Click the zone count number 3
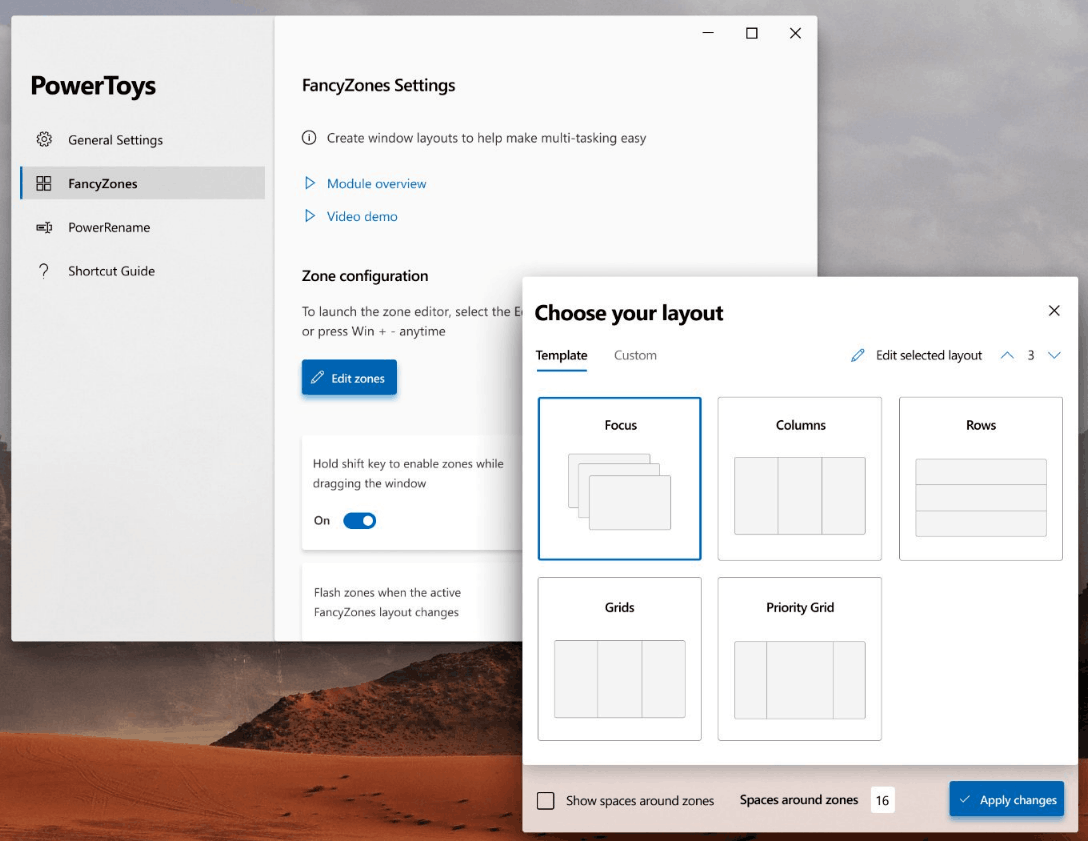The width and height of the screenshot is (1088, 841). coord(1030,355)
